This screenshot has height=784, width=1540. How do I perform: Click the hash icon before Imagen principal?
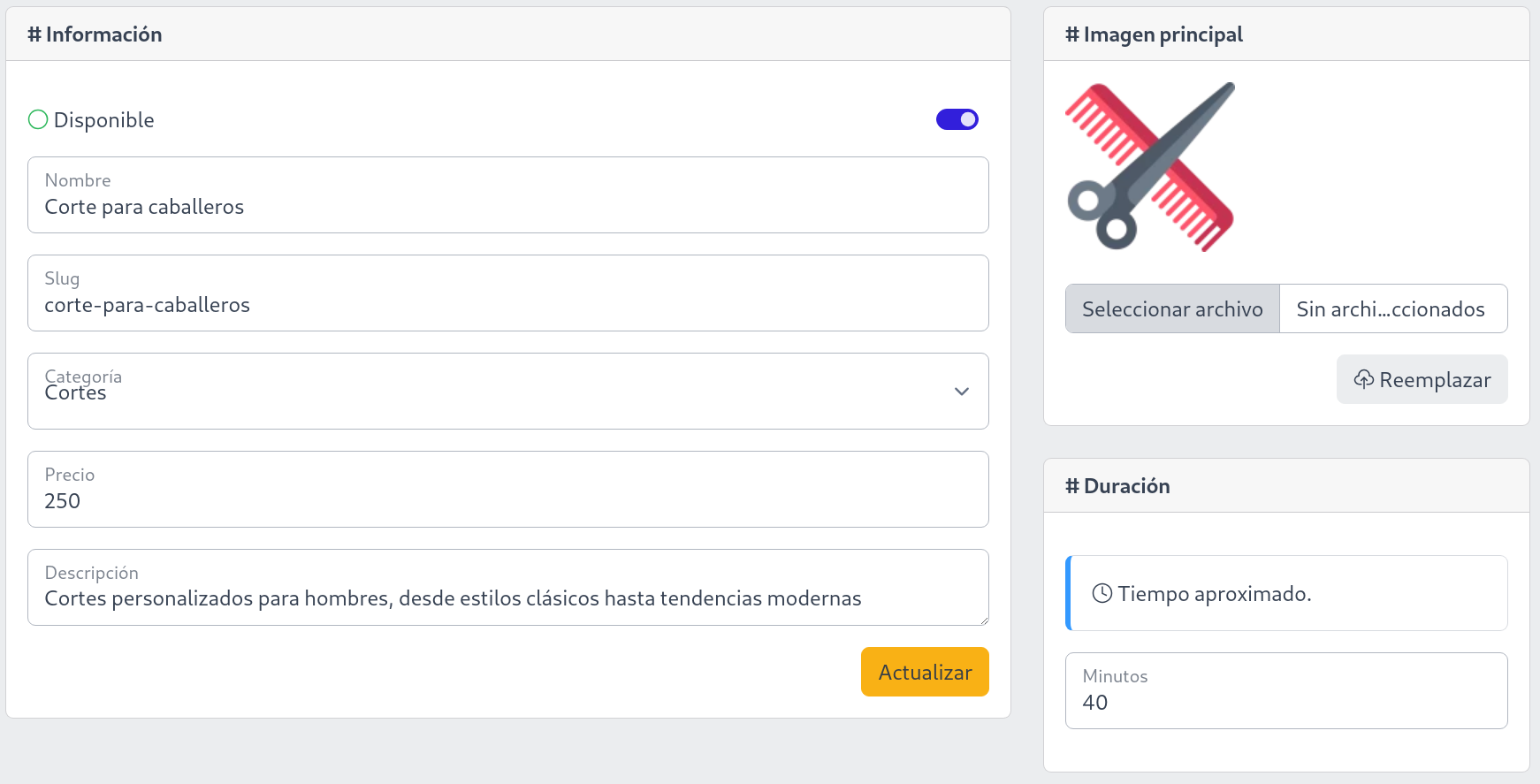tap(1072, 34)
